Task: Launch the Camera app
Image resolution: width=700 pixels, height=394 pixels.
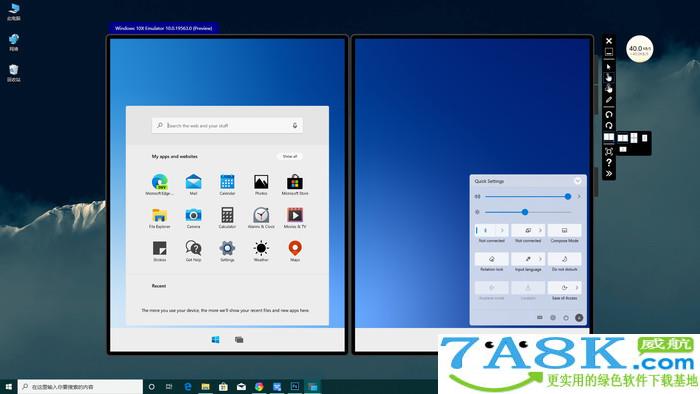Action: point(193,216)
